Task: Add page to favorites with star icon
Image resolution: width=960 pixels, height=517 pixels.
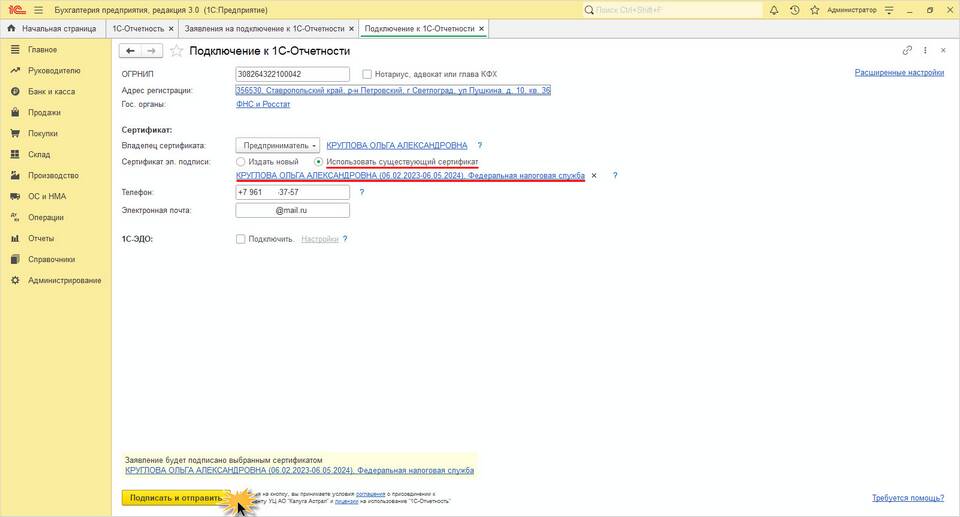Action: coord(177,51)
